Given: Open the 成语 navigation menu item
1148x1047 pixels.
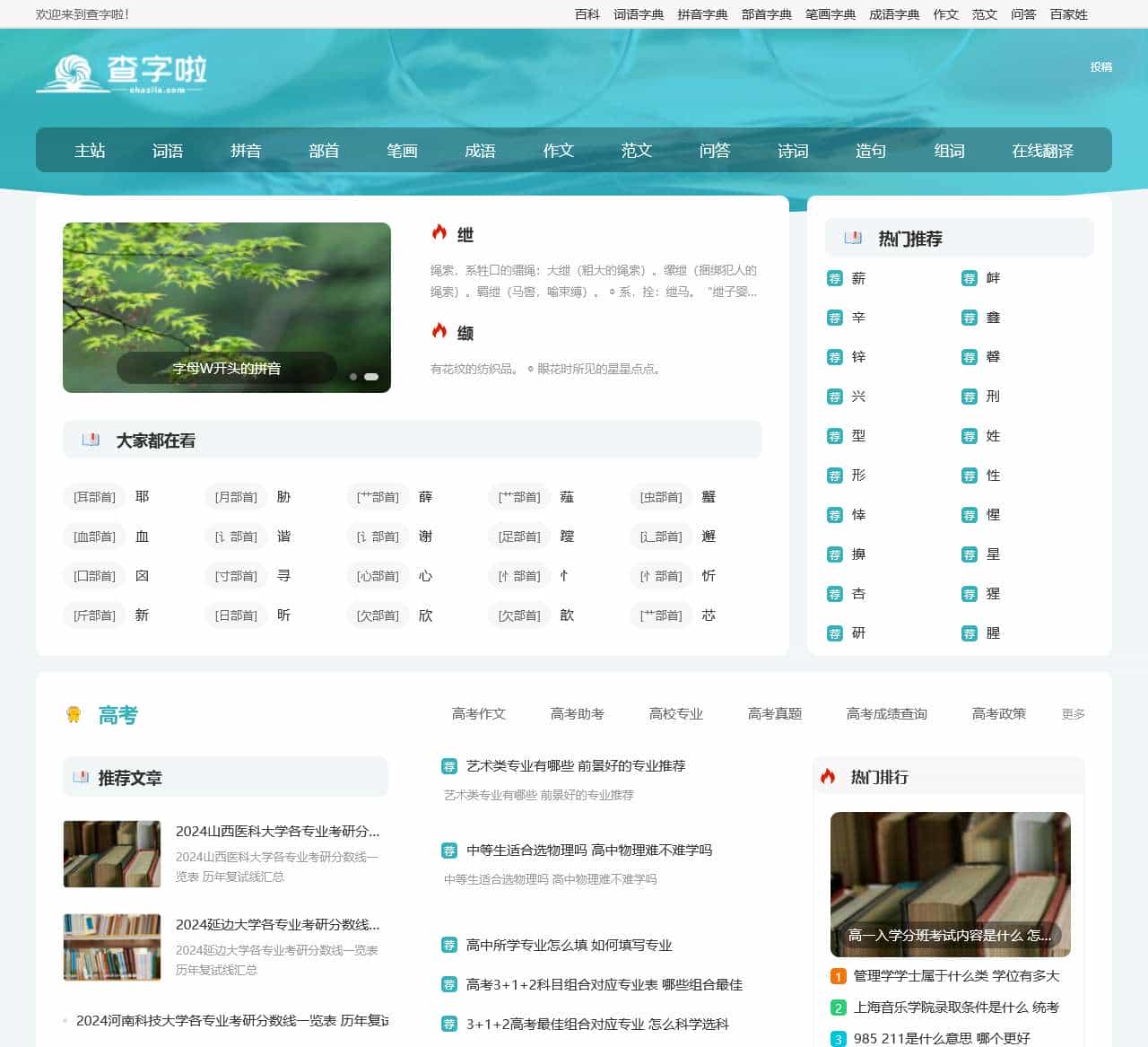Looking at the screenshot, I should (480, 151).
